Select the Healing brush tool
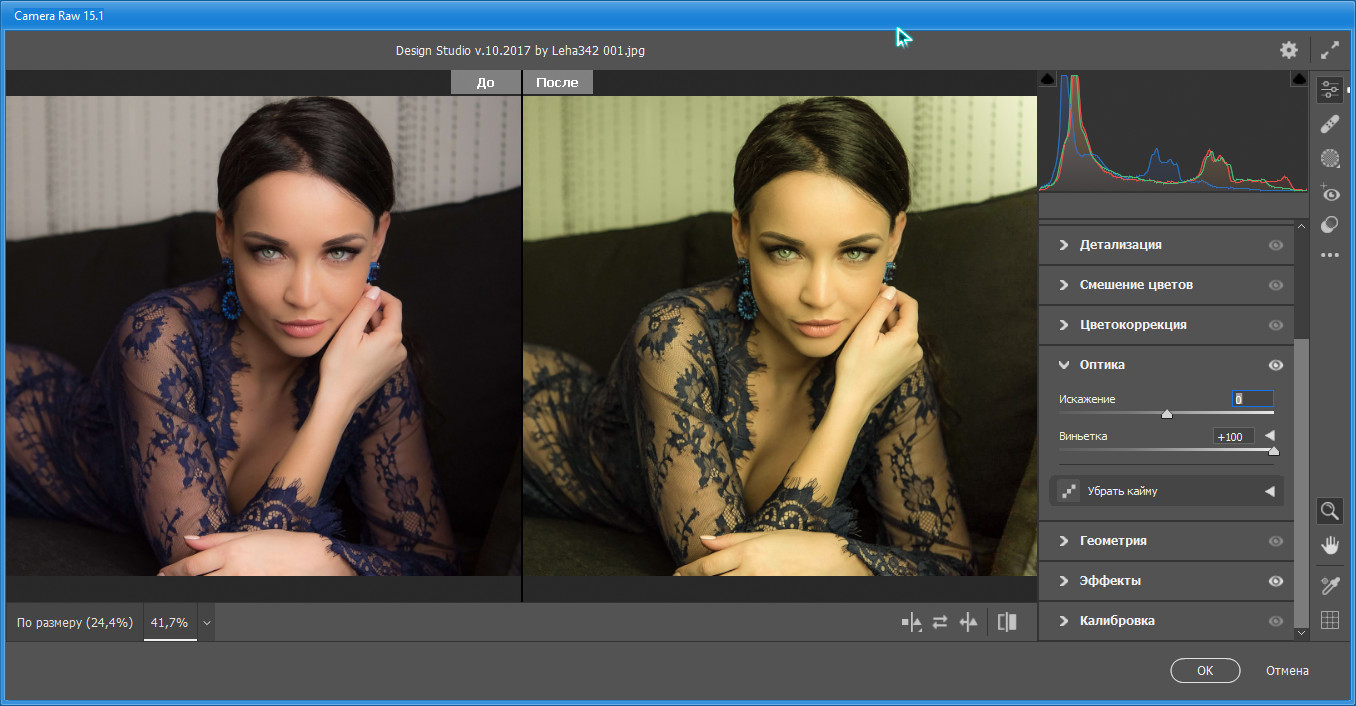 [1329, 124]
